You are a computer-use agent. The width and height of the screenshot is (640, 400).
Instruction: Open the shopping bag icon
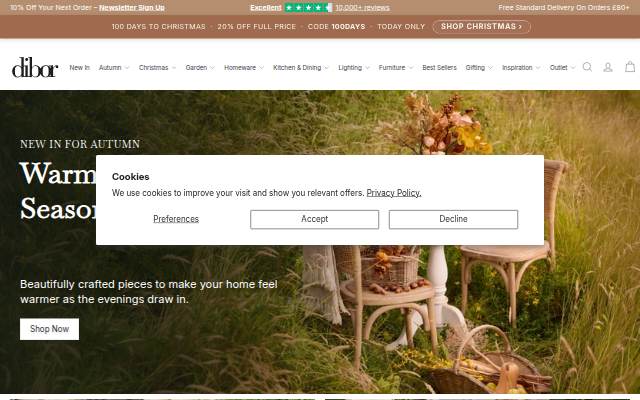click(x=630, y=67)
